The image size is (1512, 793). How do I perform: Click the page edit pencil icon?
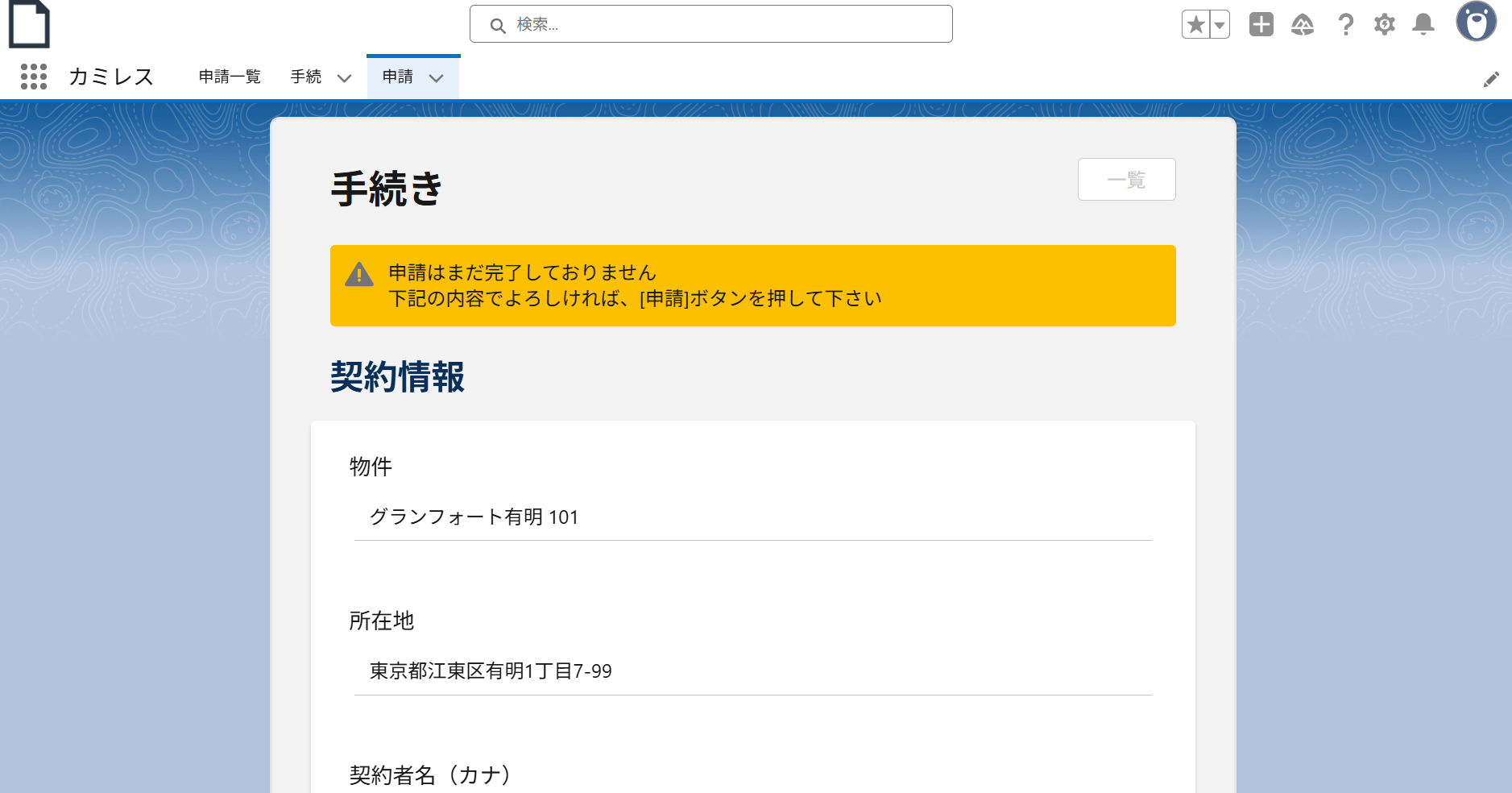click(x=1492, y=77)
